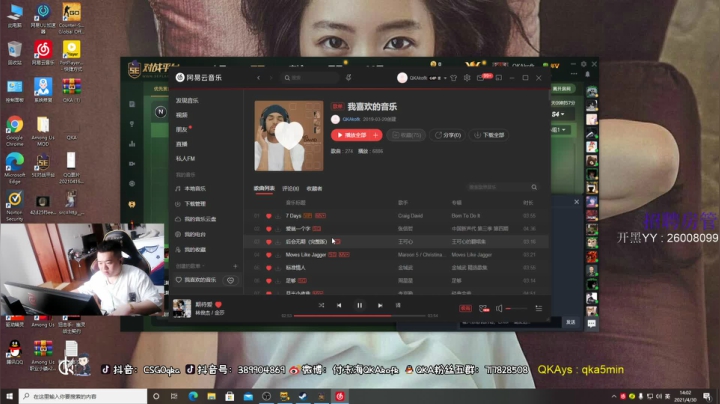Start heartbeat mode next to 我喜欢的音乐
The width and height of the screenshot is (720, 404).
231,280
